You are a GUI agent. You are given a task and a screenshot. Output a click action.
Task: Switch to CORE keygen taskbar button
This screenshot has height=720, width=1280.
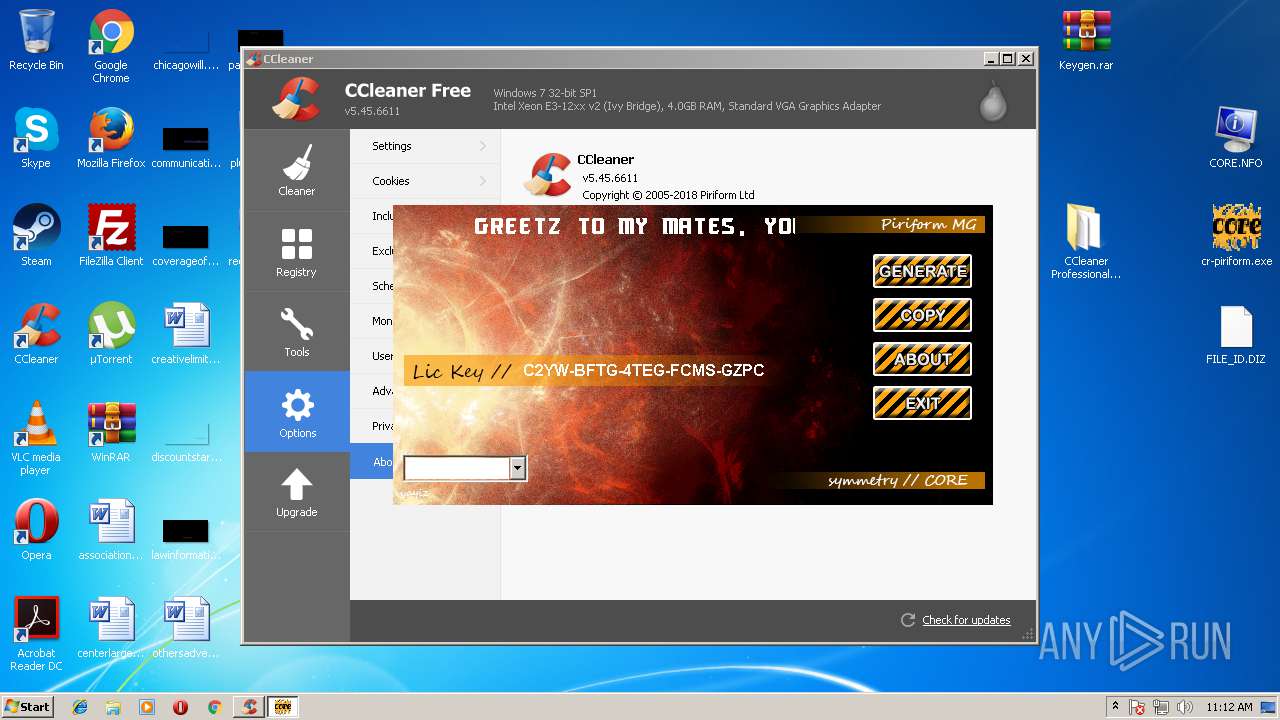[x=282, y=706]
